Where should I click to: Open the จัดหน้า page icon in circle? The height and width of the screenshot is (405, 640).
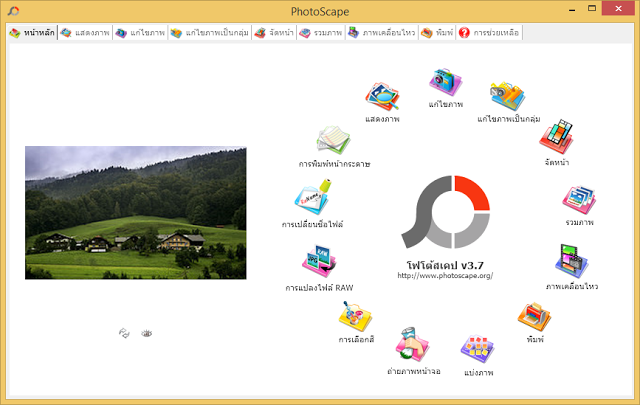click(x=556, y=136)
